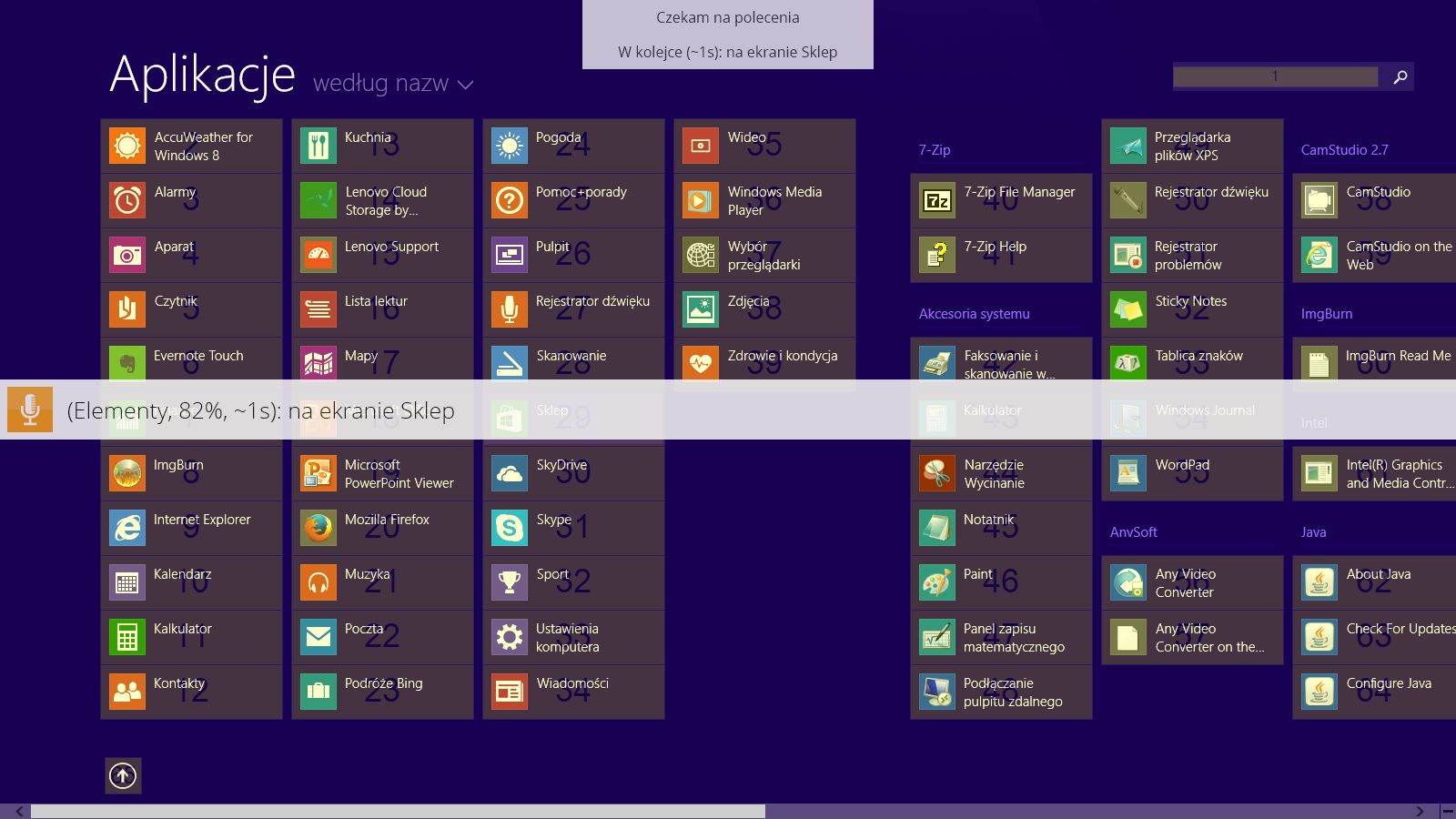Open the green Kalkulator app icon
1456x819 pixels.
[x=127, y=637]
